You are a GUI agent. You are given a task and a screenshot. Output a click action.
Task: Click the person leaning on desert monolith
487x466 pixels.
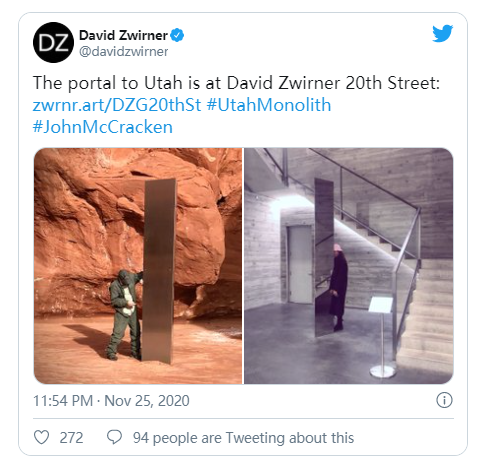coord(125,315)
